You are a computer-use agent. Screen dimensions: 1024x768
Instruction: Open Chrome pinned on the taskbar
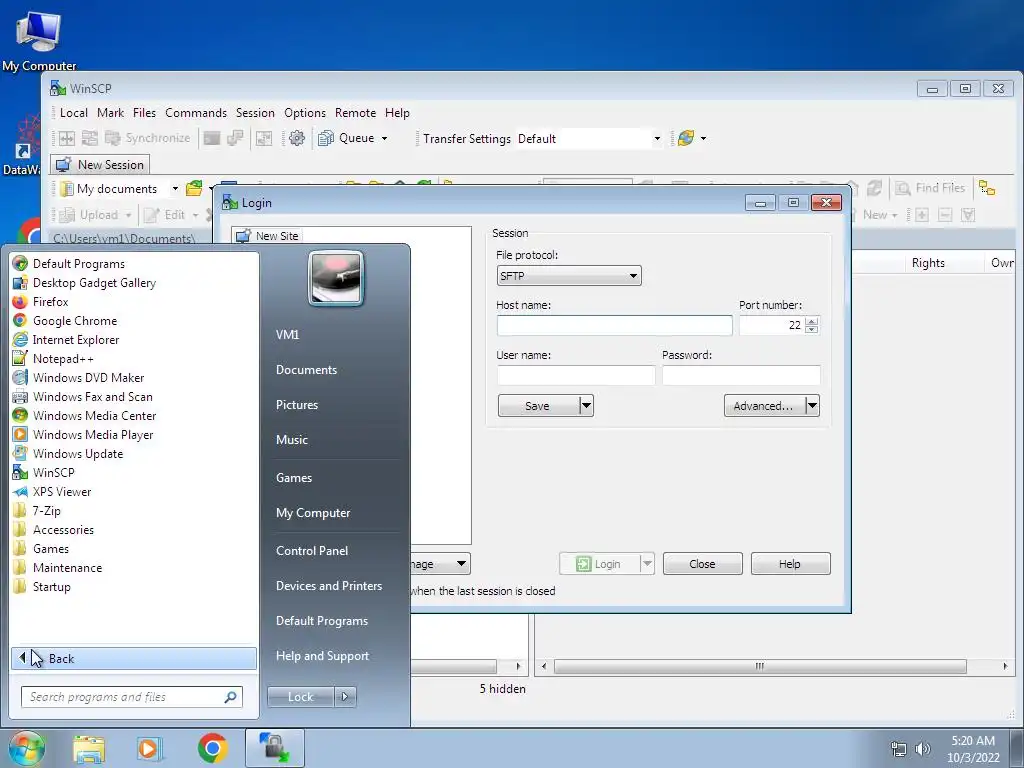tap(212, 748)
